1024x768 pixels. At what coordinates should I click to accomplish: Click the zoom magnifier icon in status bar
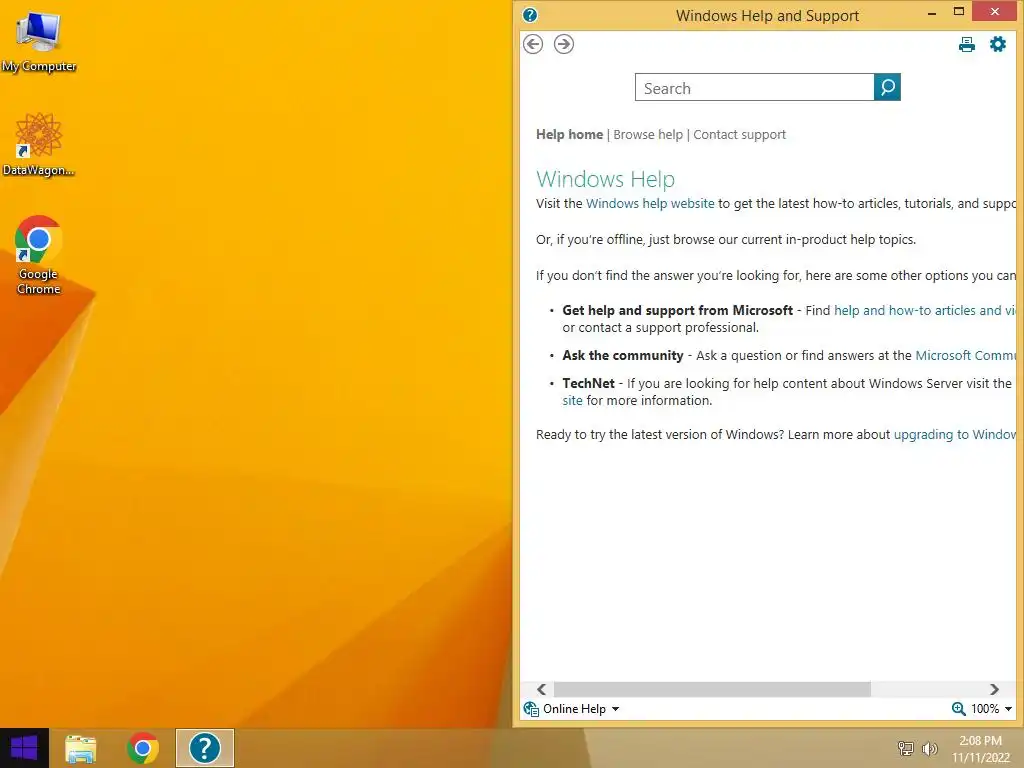958,709
